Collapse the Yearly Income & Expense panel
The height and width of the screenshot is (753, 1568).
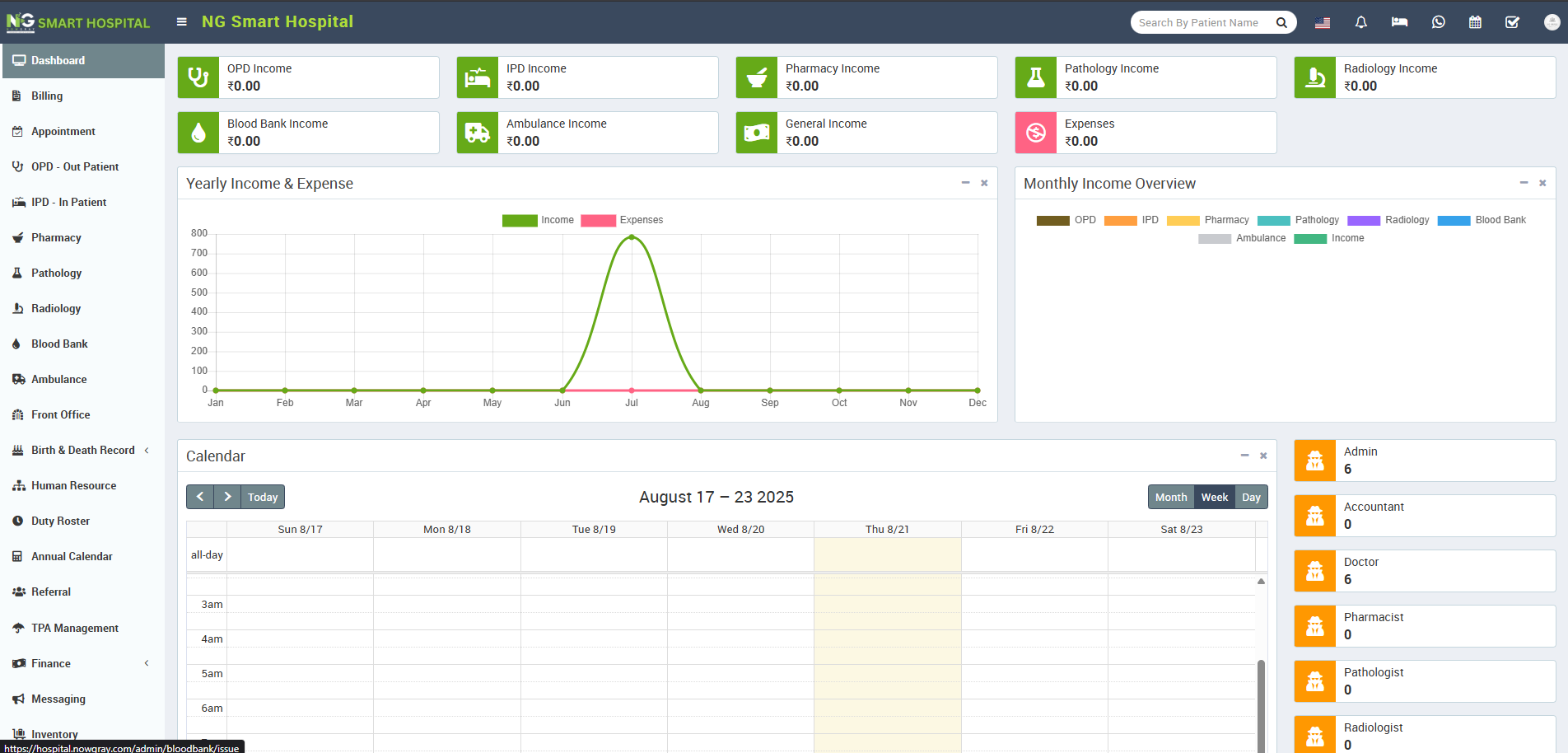pos(965,183)
